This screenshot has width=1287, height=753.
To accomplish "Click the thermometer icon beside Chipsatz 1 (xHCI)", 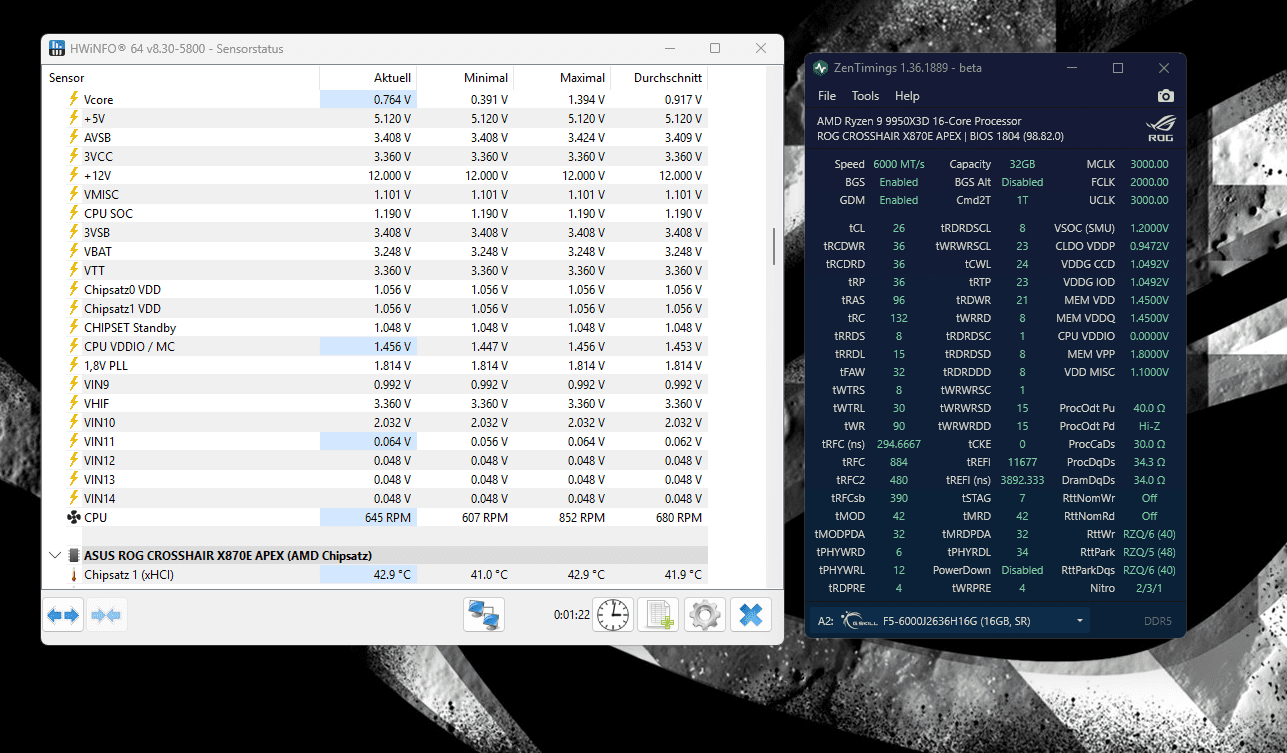I will click(x=73, y=575).
